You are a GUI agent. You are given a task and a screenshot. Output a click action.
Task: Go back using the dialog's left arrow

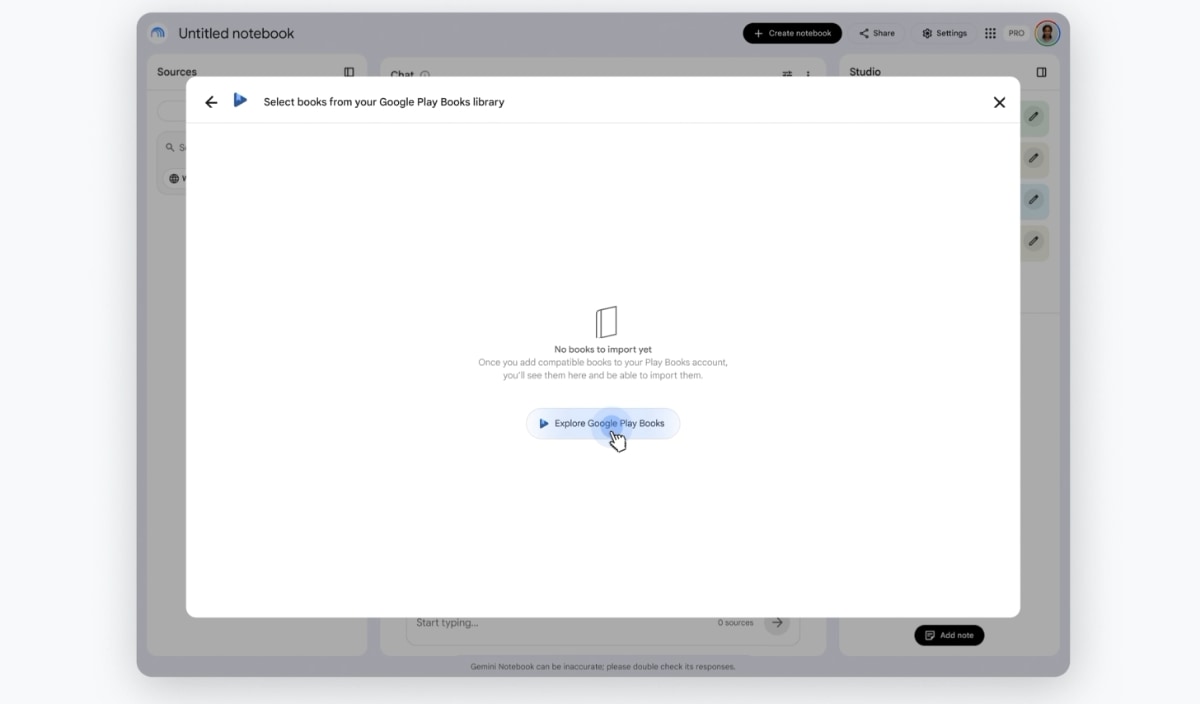tap(211, 102)
